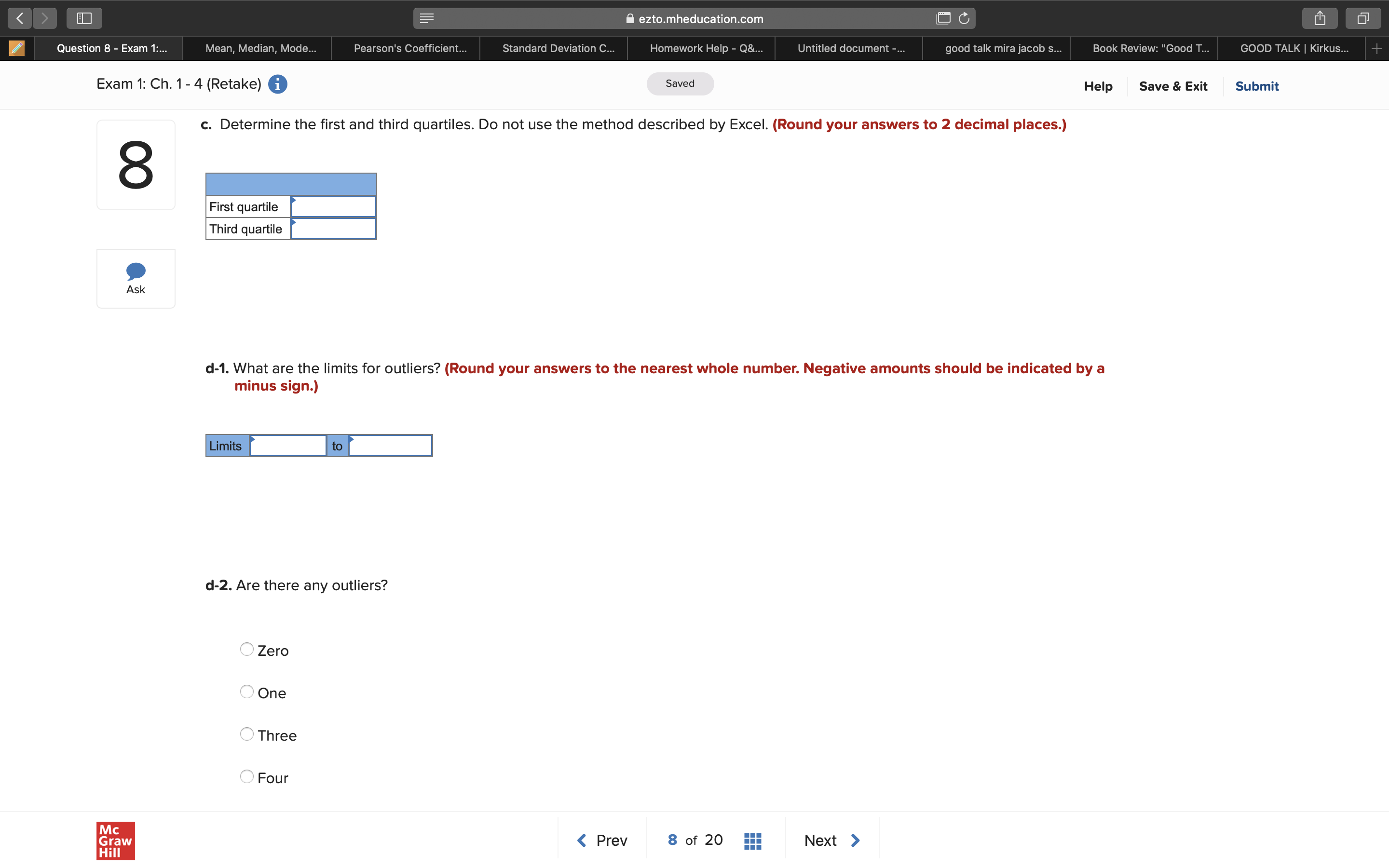Image resolution: width=1389 pixels, height=868 pixels.
Task: Select the One radio button
Action: [x=247, y=692]
